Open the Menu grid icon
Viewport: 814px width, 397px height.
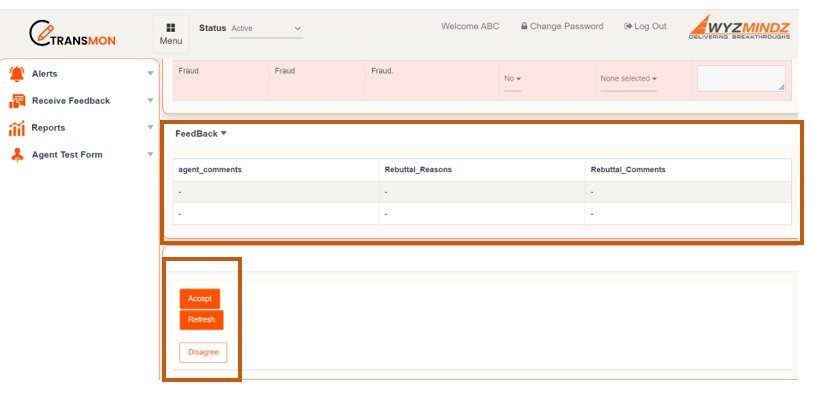pos(171,28)
